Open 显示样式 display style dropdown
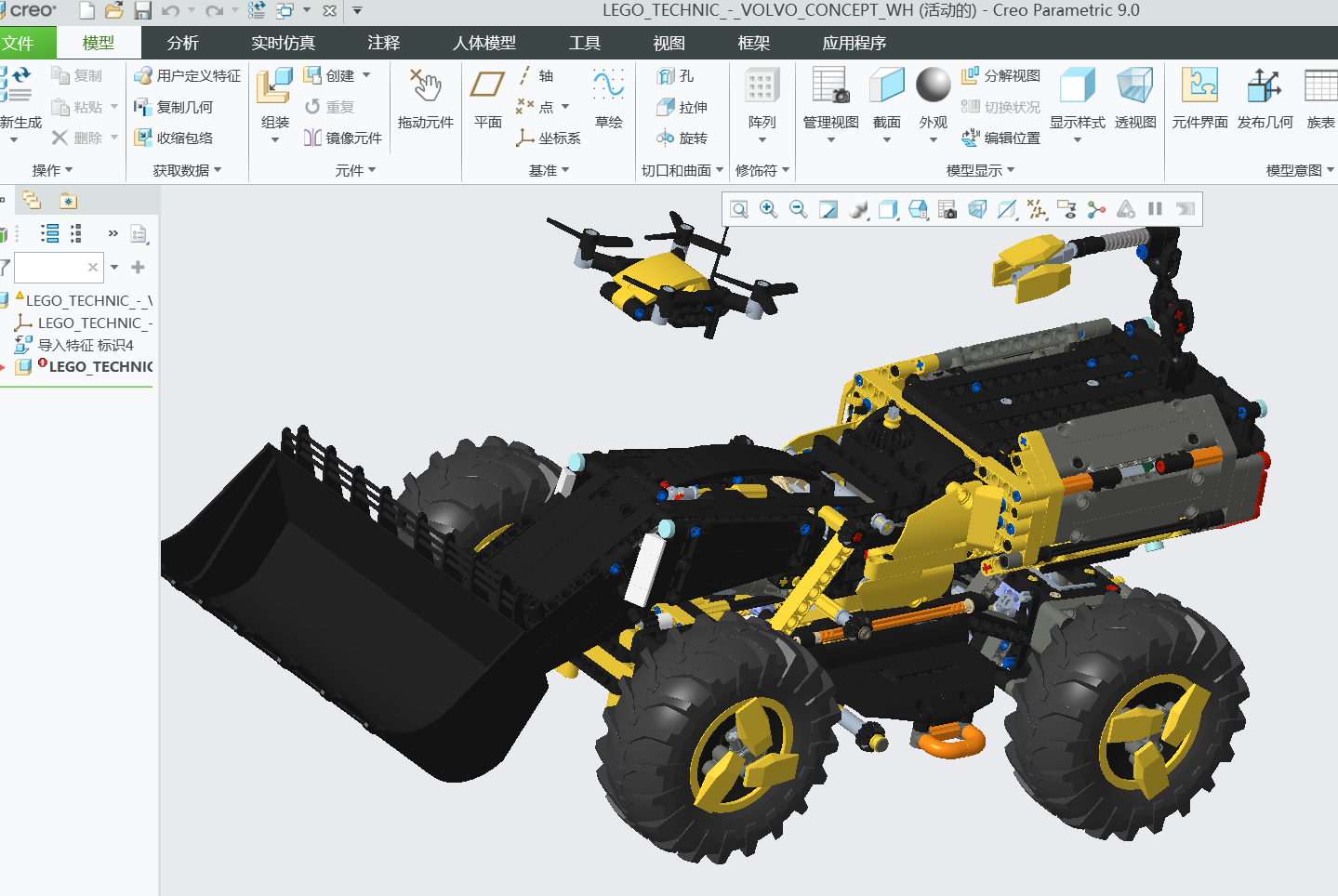 [x=1078, y=140]
